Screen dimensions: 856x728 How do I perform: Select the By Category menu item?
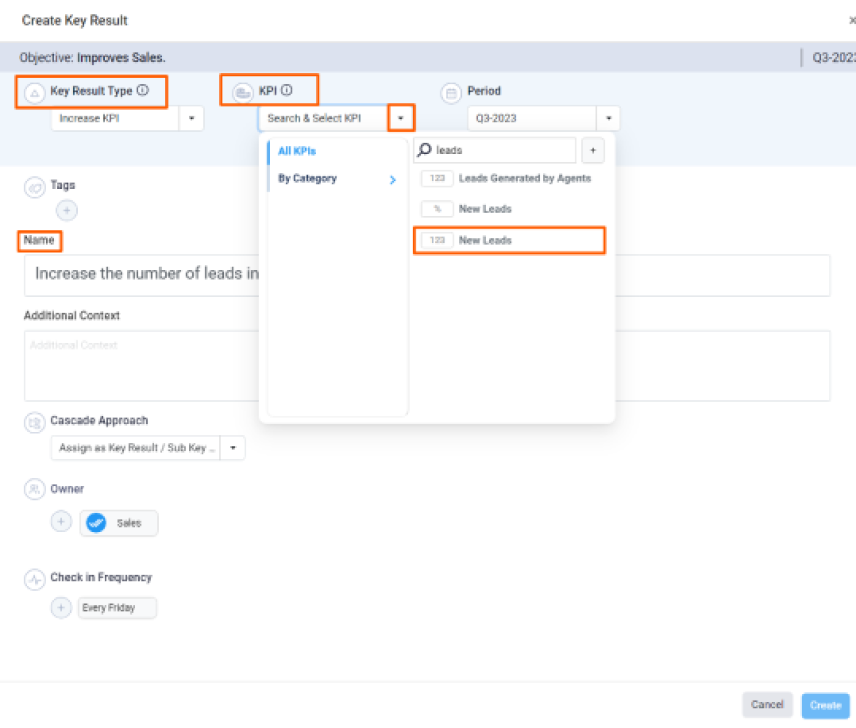[x=307, y=178]
